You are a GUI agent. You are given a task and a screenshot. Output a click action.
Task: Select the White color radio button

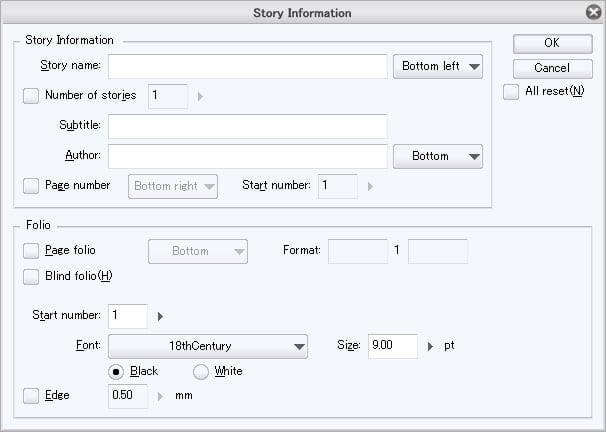(x=201, y=372)
